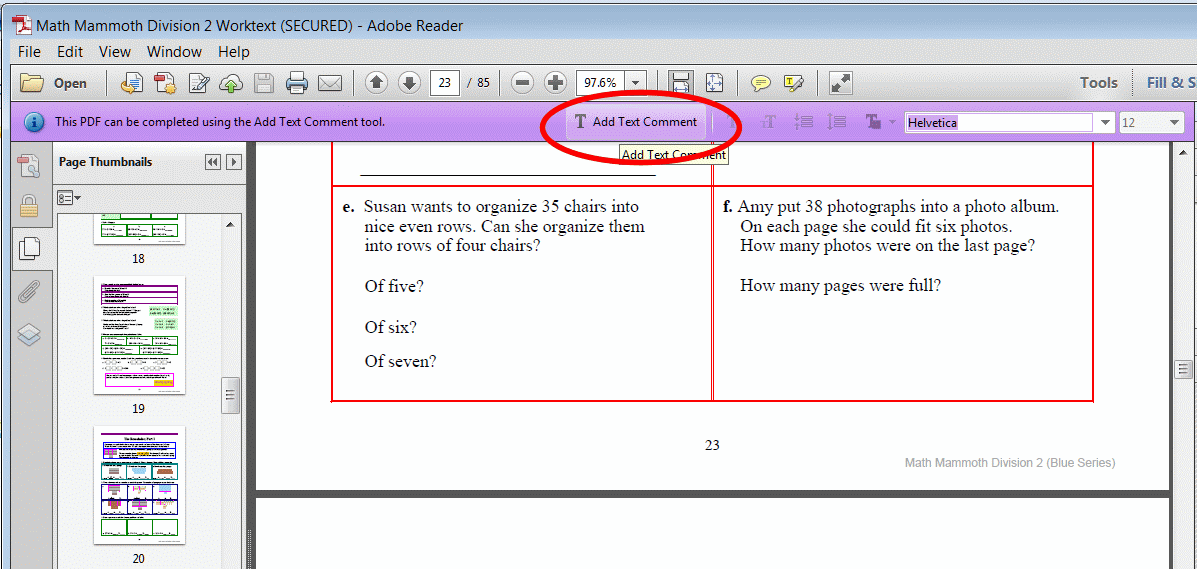Go to next page with down arrow
1197x569 pixels.
pyautogui.click(x=409, y=83)
